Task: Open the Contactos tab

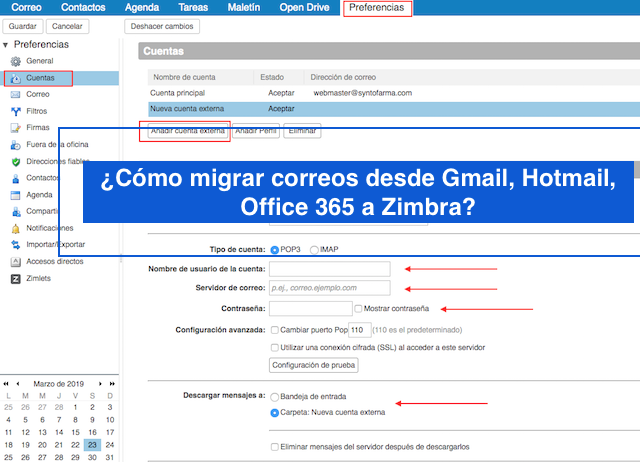Action: (x=83, y=7)
